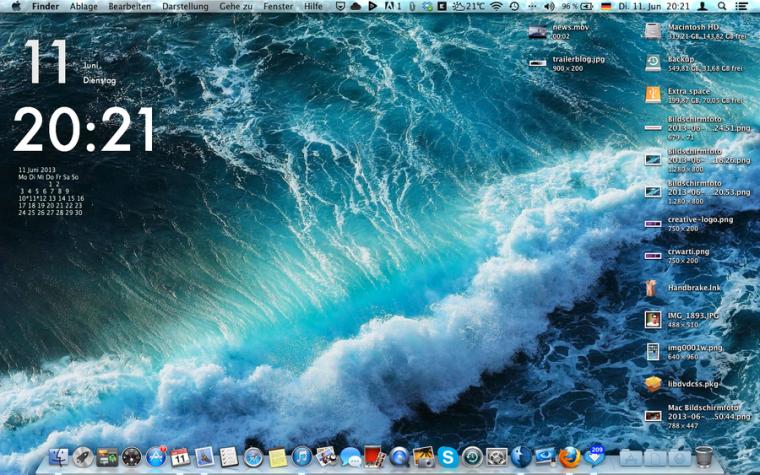Open the Apple menu
This screenshot has width=760, height=475.
coord(16,6)
